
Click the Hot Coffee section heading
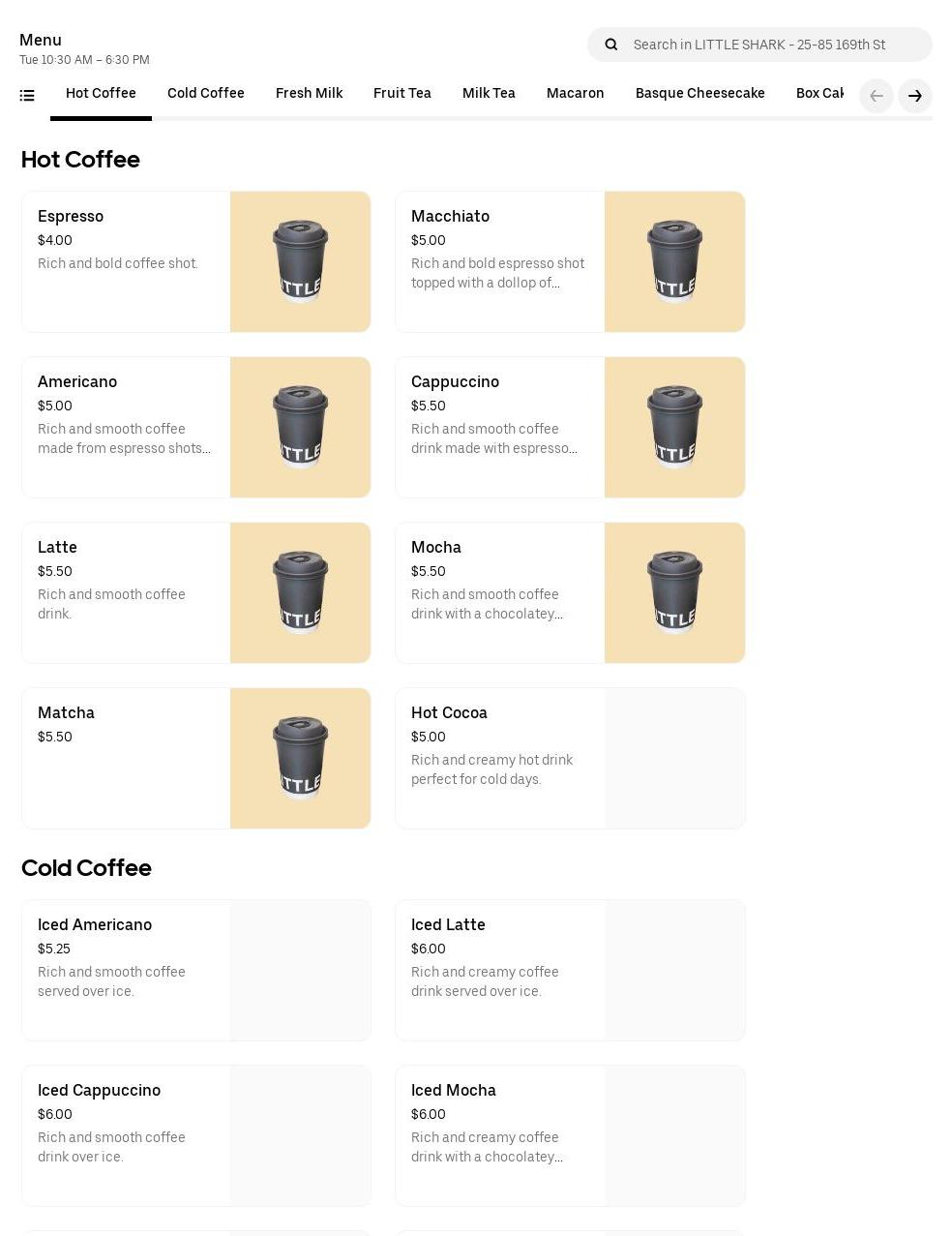pos(80,160)
